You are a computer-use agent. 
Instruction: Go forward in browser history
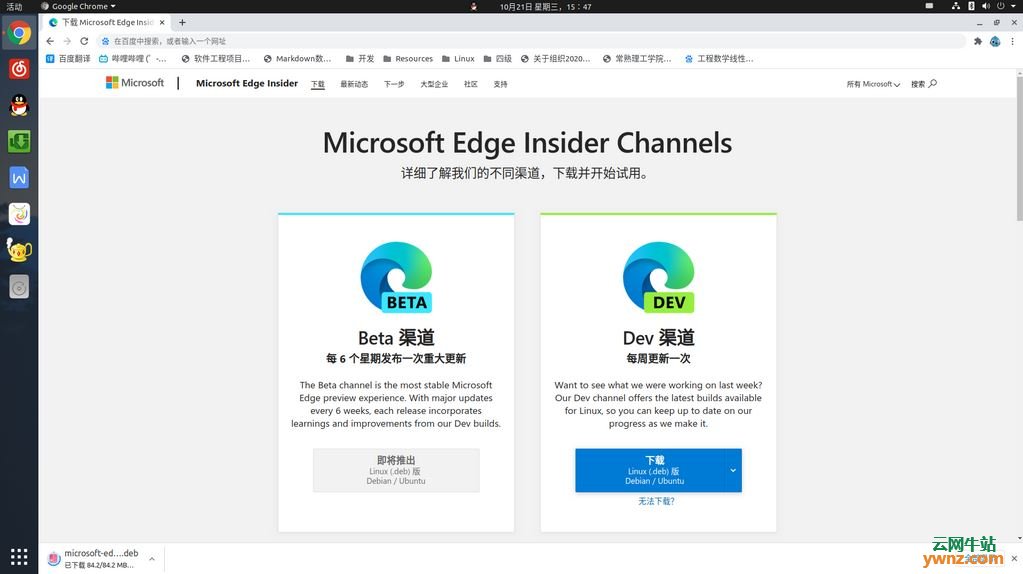[x=67, y=40]
